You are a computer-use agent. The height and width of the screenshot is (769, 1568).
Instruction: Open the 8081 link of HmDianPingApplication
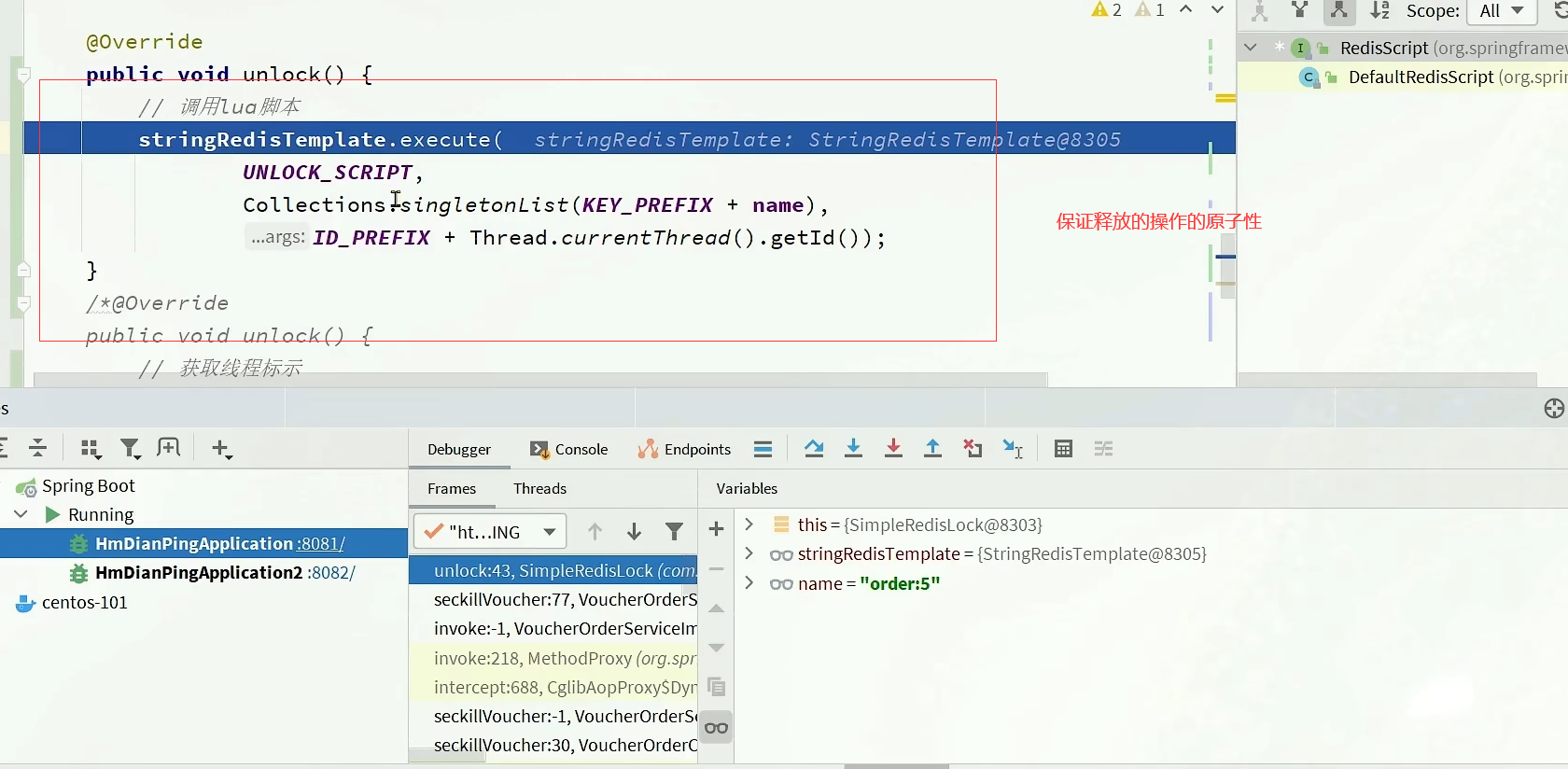coord(321,544)
